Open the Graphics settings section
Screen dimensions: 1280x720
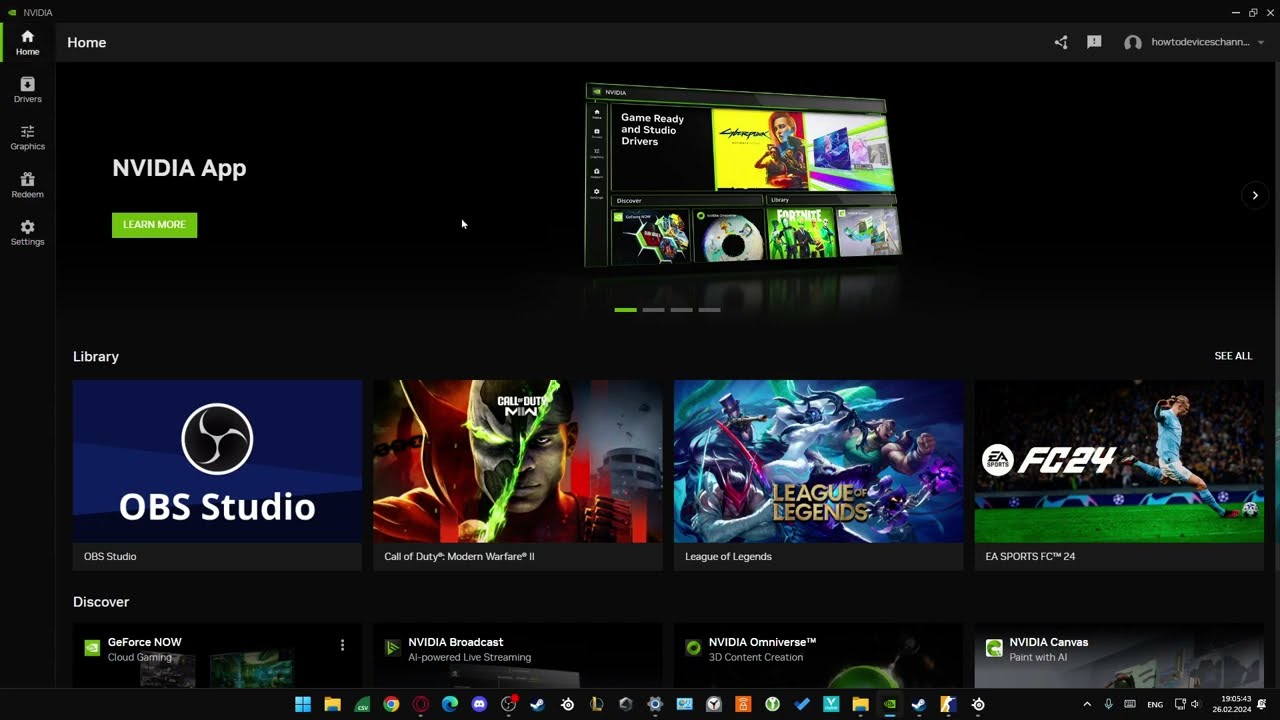pos(27,138)
